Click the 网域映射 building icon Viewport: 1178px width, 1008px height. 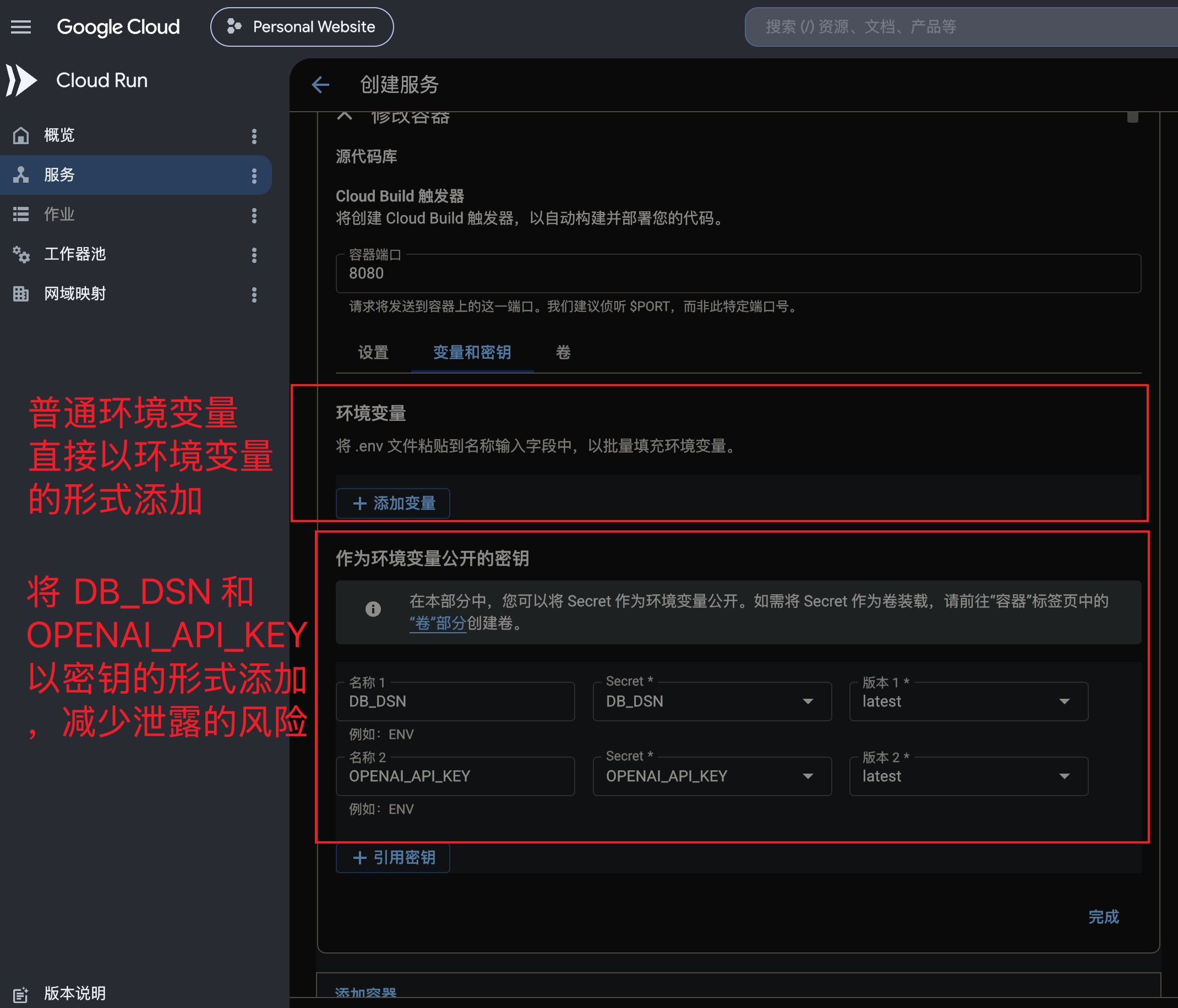(21, 294)
